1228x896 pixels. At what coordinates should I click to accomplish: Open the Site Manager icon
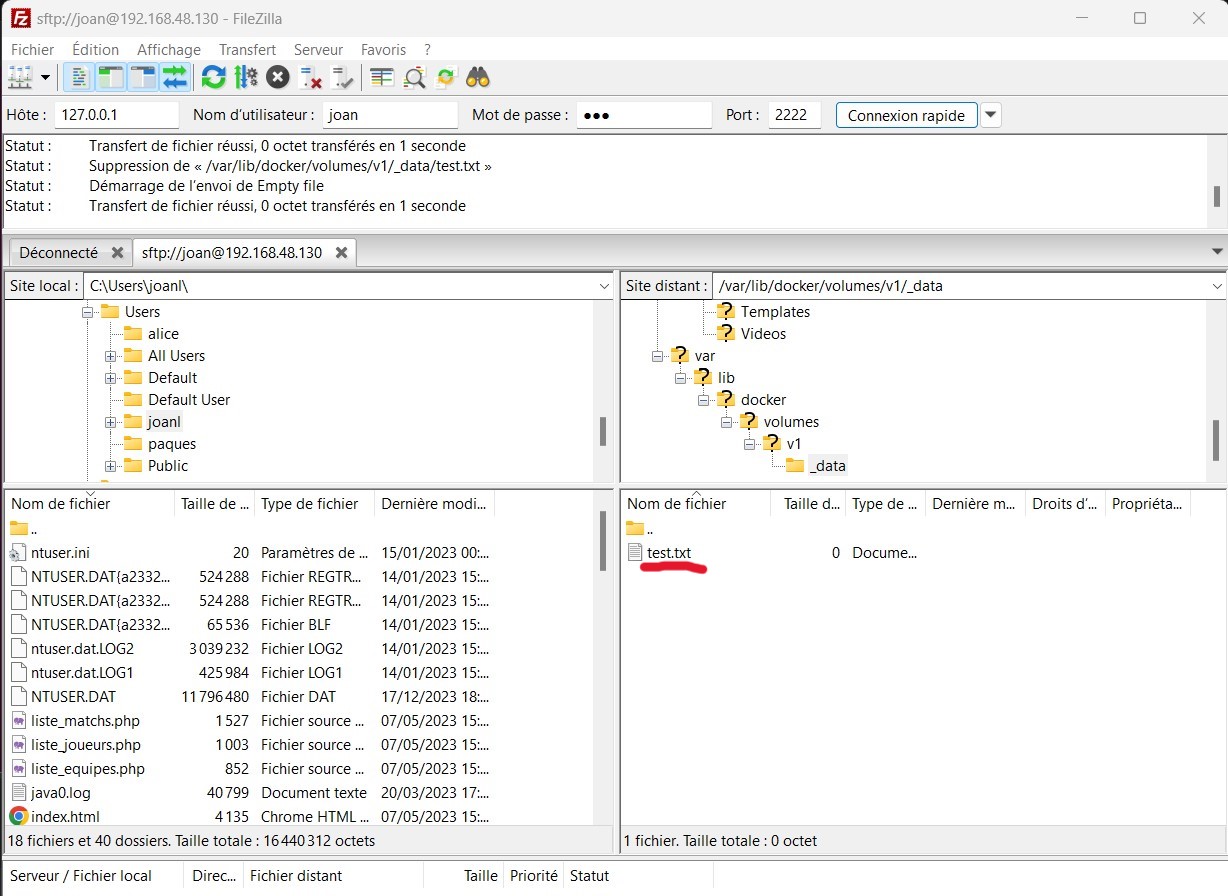20,77
